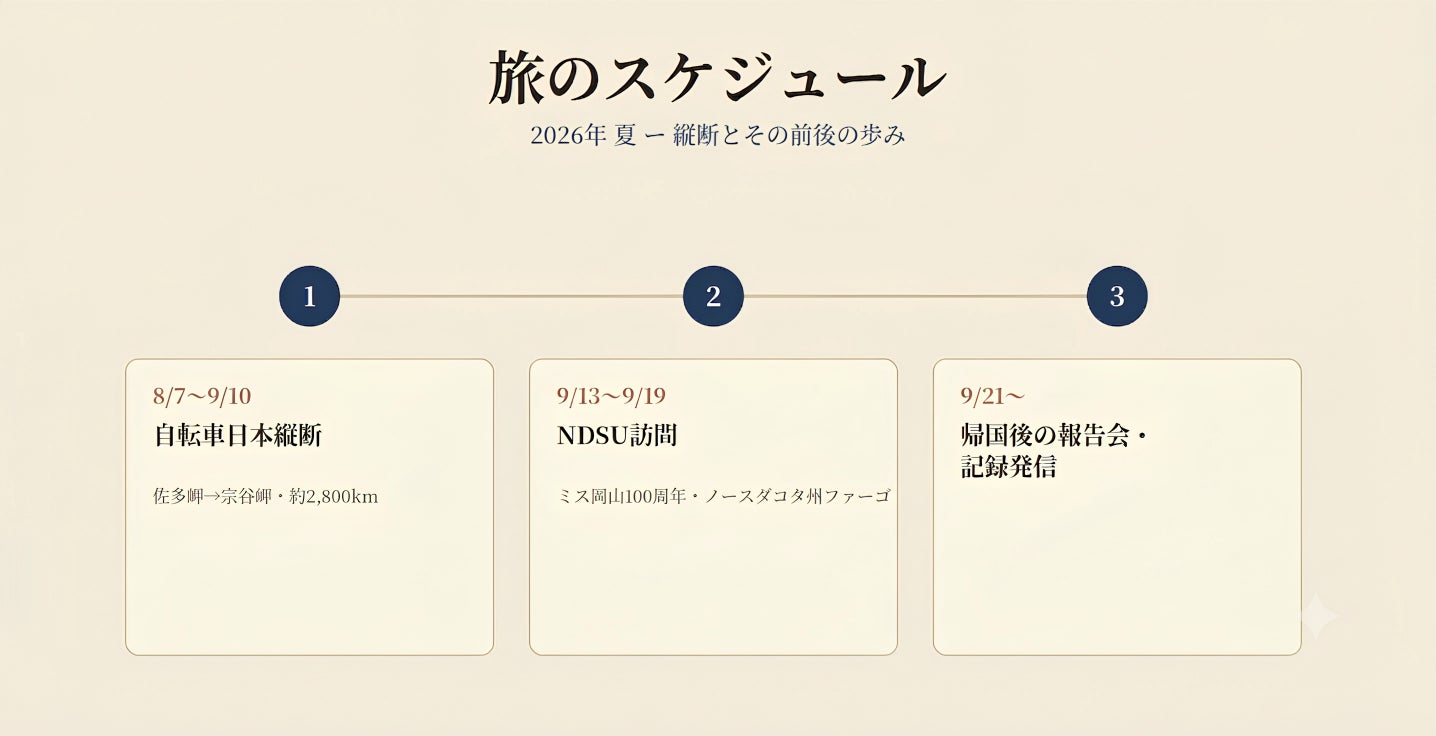Click the step 1 circle marker
Image resolution: width=1436 pixels, height=736 pixels.
(x=309, y=296)
